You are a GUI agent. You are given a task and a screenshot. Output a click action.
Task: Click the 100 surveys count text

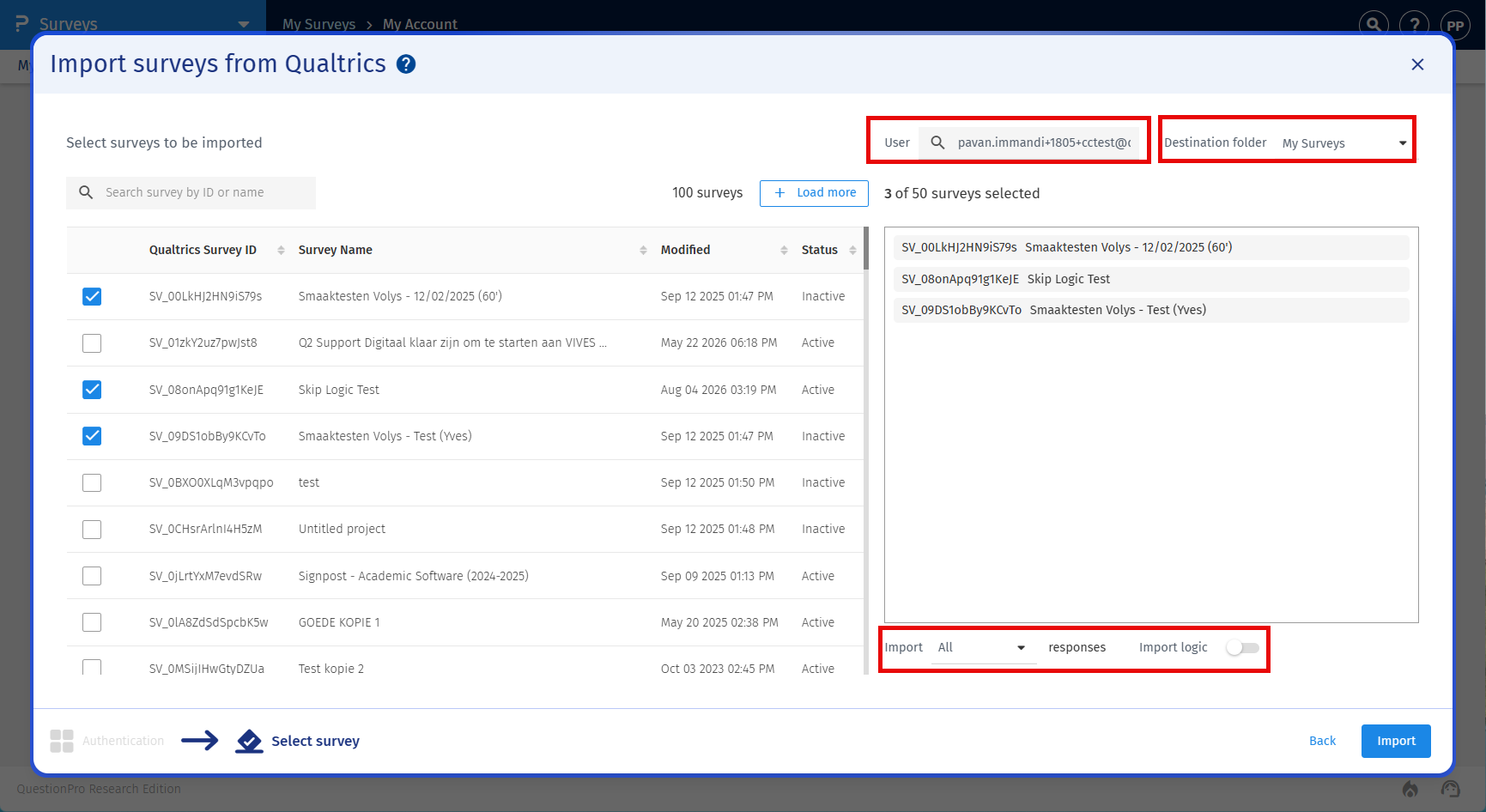pos(707,193)
